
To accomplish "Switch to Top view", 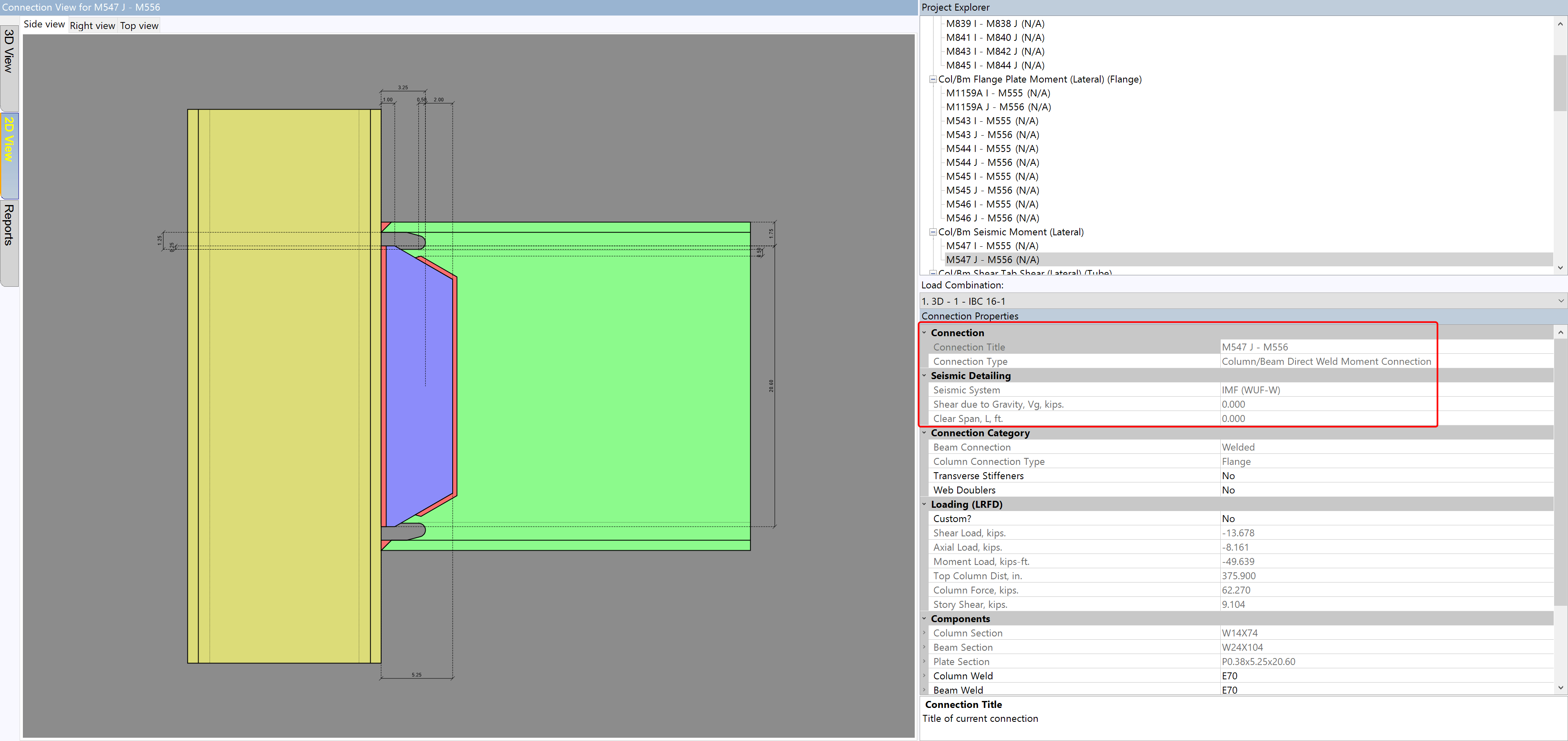I will click(139, 26).
